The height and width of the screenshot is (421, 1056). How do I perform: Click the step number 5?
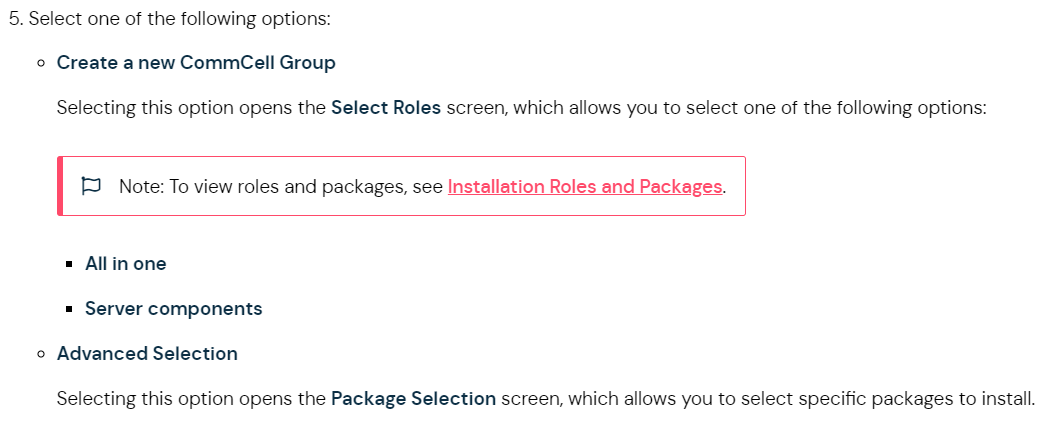click(x=15, y=18)
